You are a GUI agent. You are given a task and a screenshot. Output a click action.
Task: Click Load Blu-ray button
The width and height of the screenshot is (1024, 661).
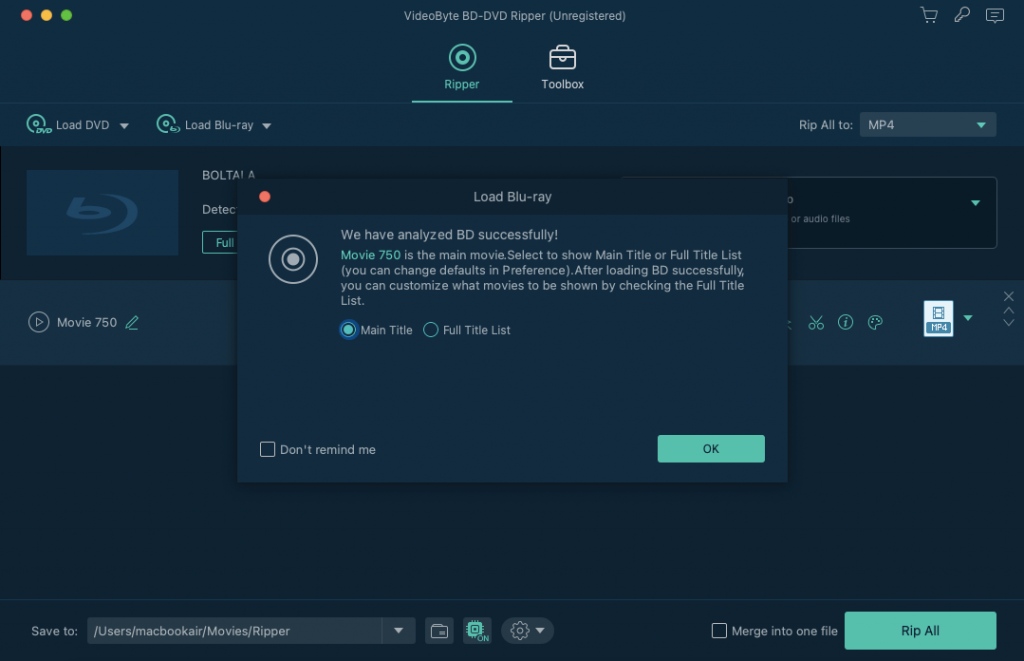pyautogui.click(x=204, y=124)
